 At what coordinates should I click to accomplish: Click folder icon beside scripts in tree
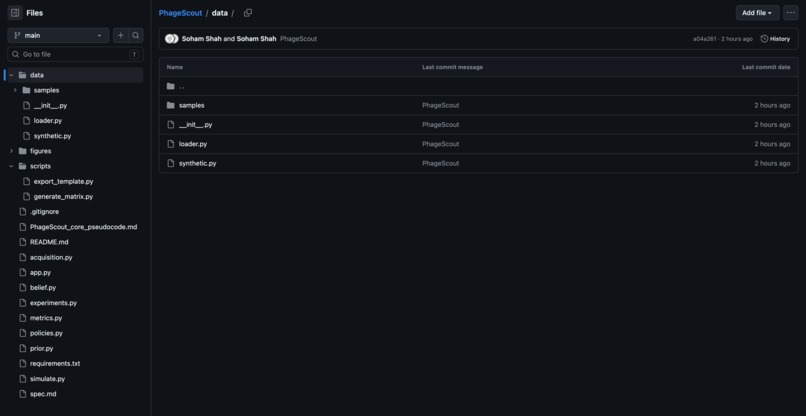(22, 166)
